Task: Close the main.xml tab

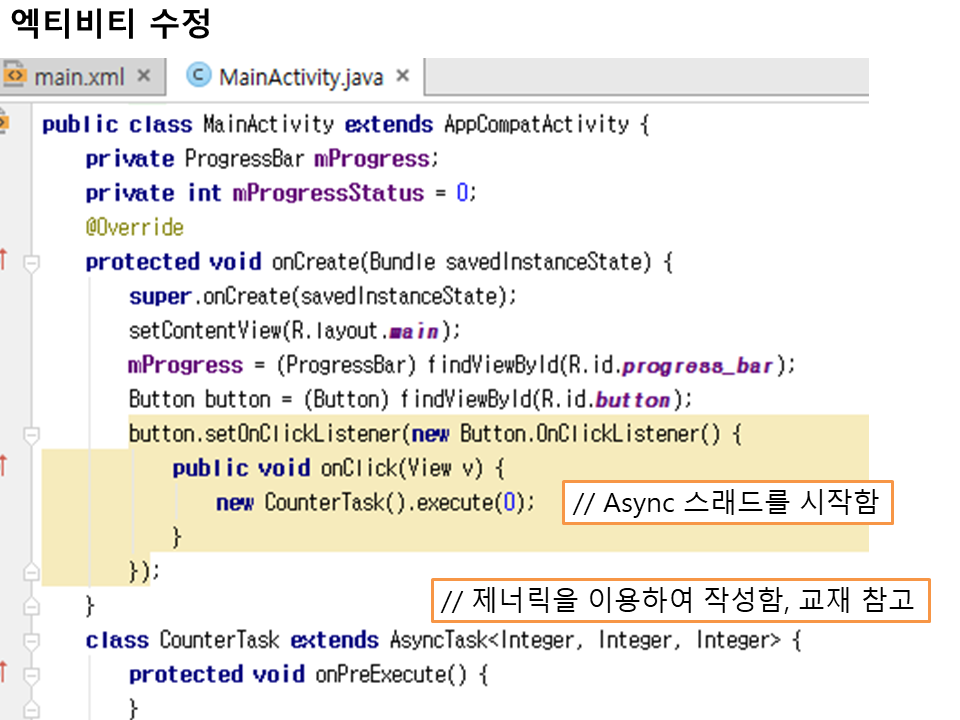Action: coord(143,76)
